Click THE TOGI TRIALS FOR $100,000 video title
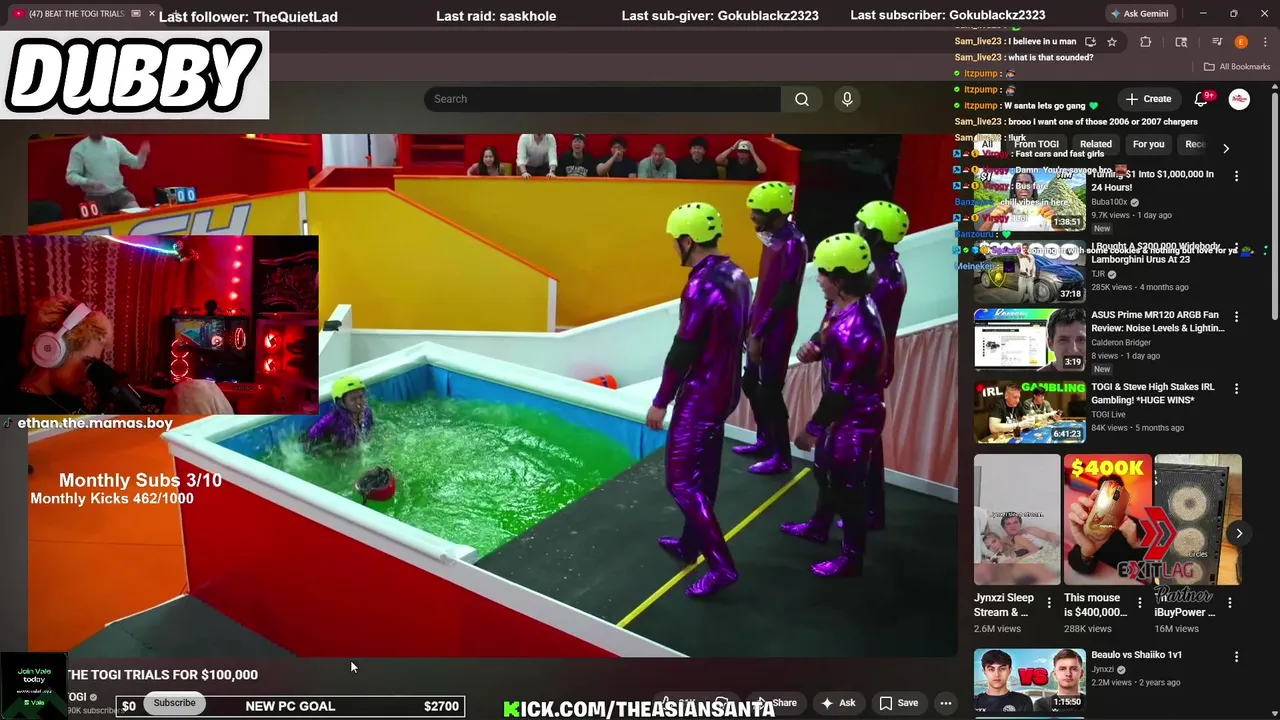 162,675
